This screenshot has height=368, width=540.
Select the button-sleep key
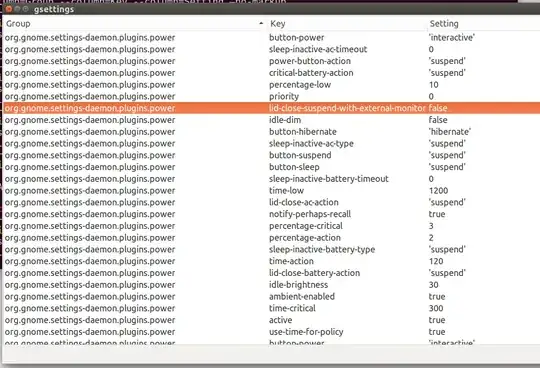point(294,167)
